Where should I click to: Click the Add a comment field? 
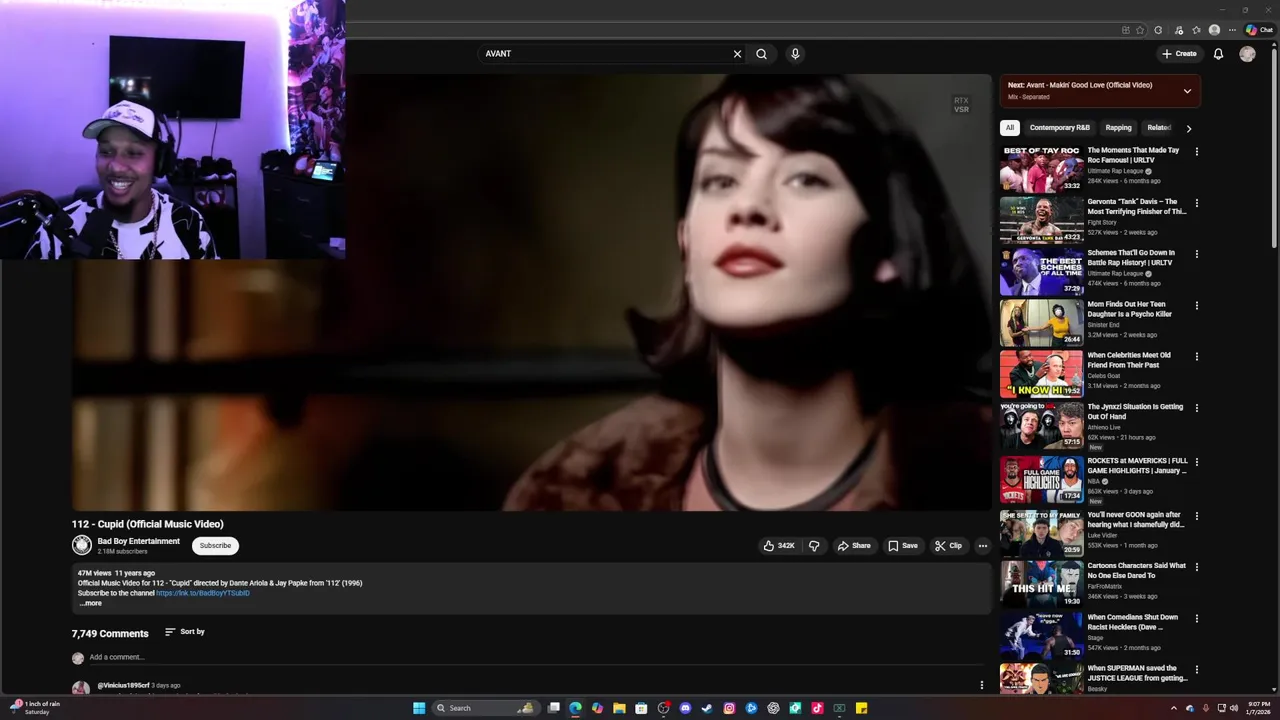pyautogui.click(x=535, y=657)
